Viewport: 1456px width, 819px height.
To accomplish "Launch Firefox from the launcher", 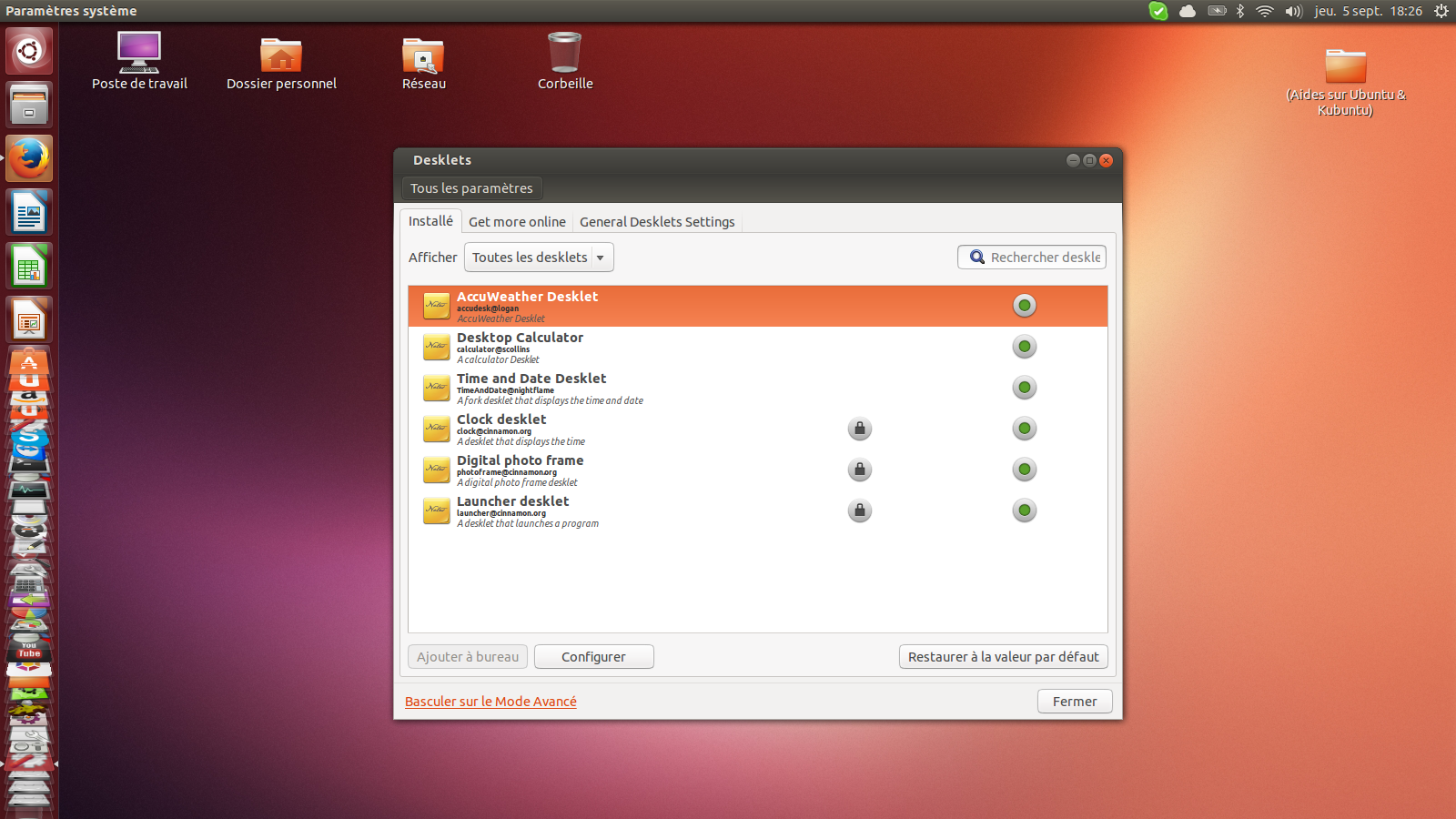I will 29,158.
